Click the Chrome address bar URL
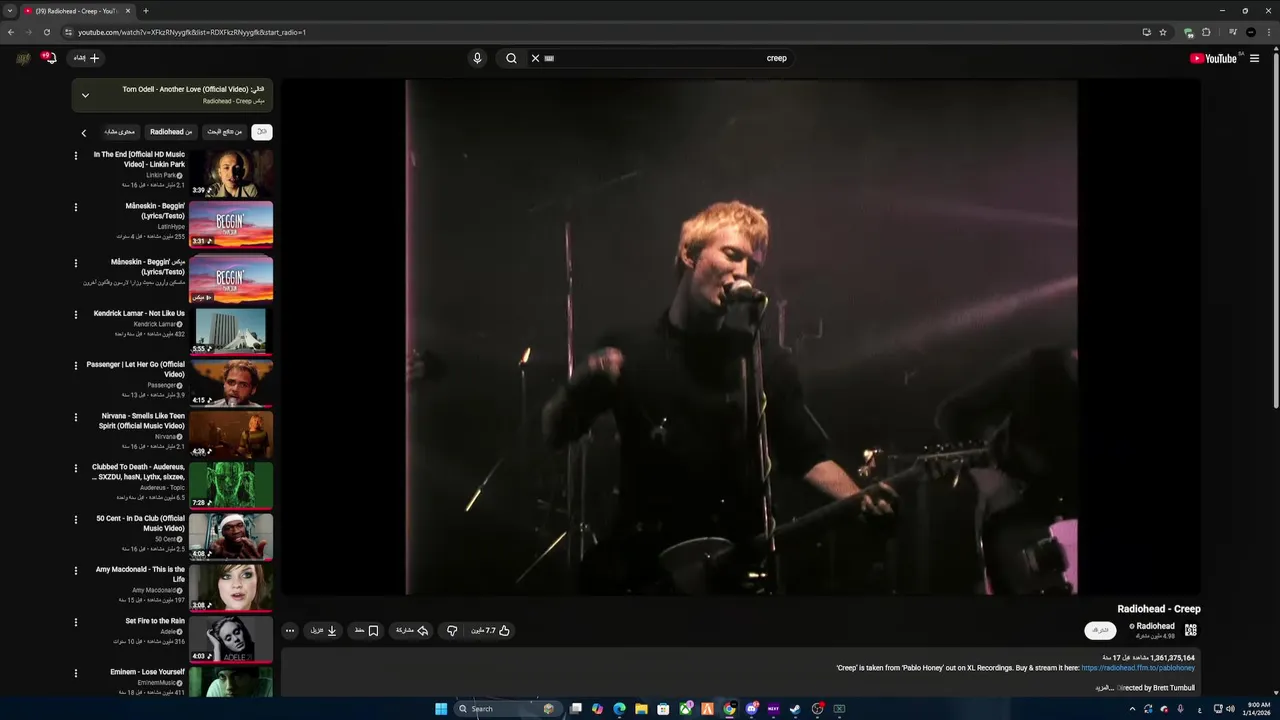Screen dimensions: 1280x720 192,32
